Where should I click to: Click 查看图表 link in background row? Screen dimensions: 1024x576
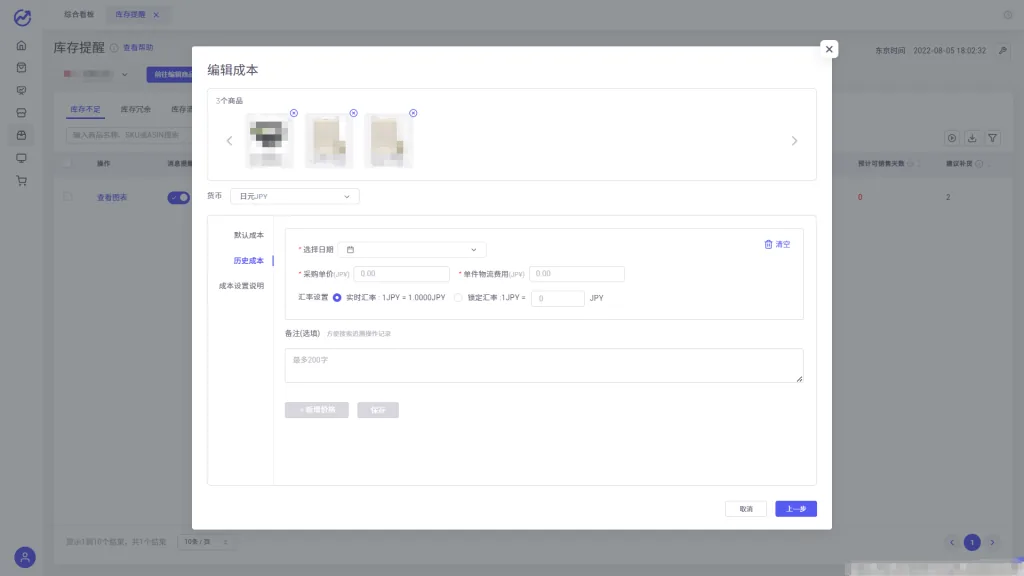112,197
